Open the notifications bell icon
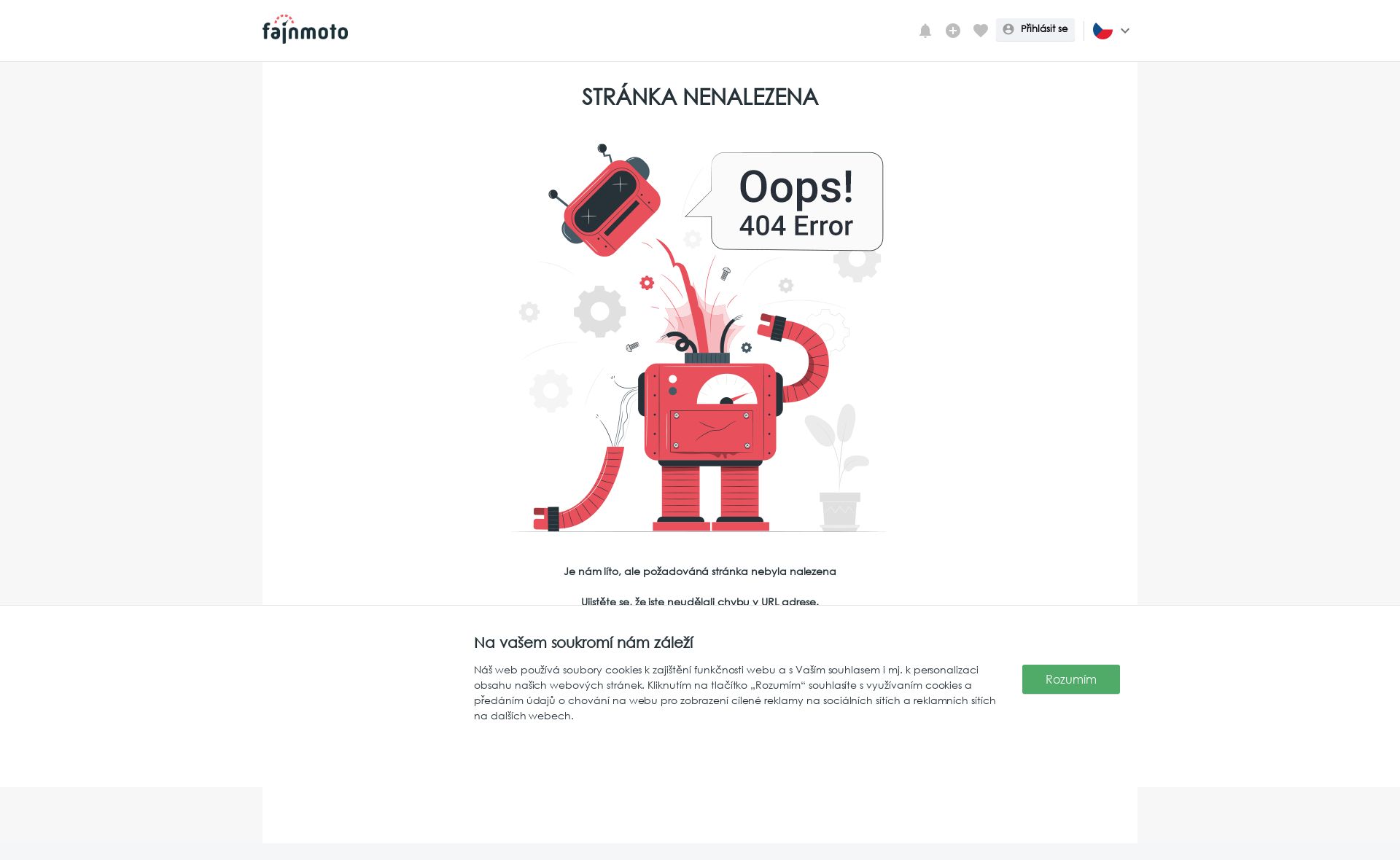 click(925, 31)
